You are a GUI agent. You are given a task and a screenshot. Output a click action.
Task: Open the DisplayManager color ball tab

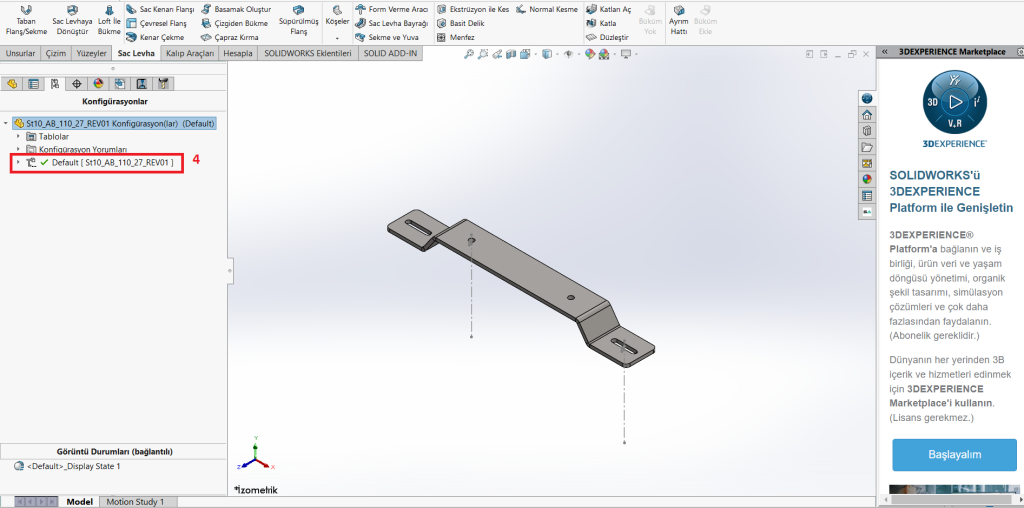coord(98,84)
